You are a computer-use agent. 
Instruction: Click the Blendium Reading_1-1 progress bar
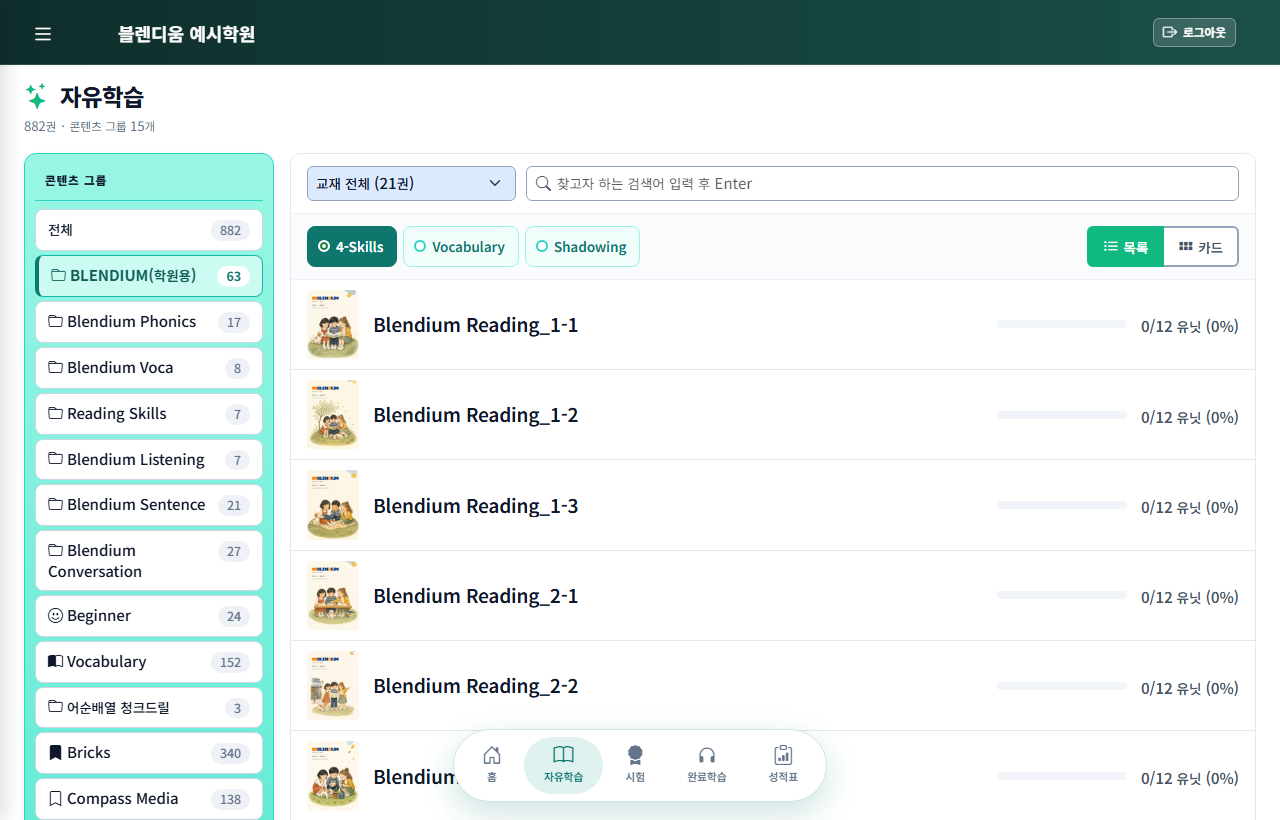(x=1062, y=324)
